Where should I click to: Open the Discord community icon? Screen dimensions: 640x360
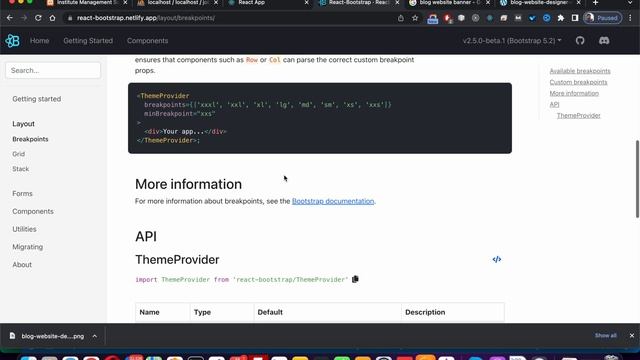(x=604, y=40)
